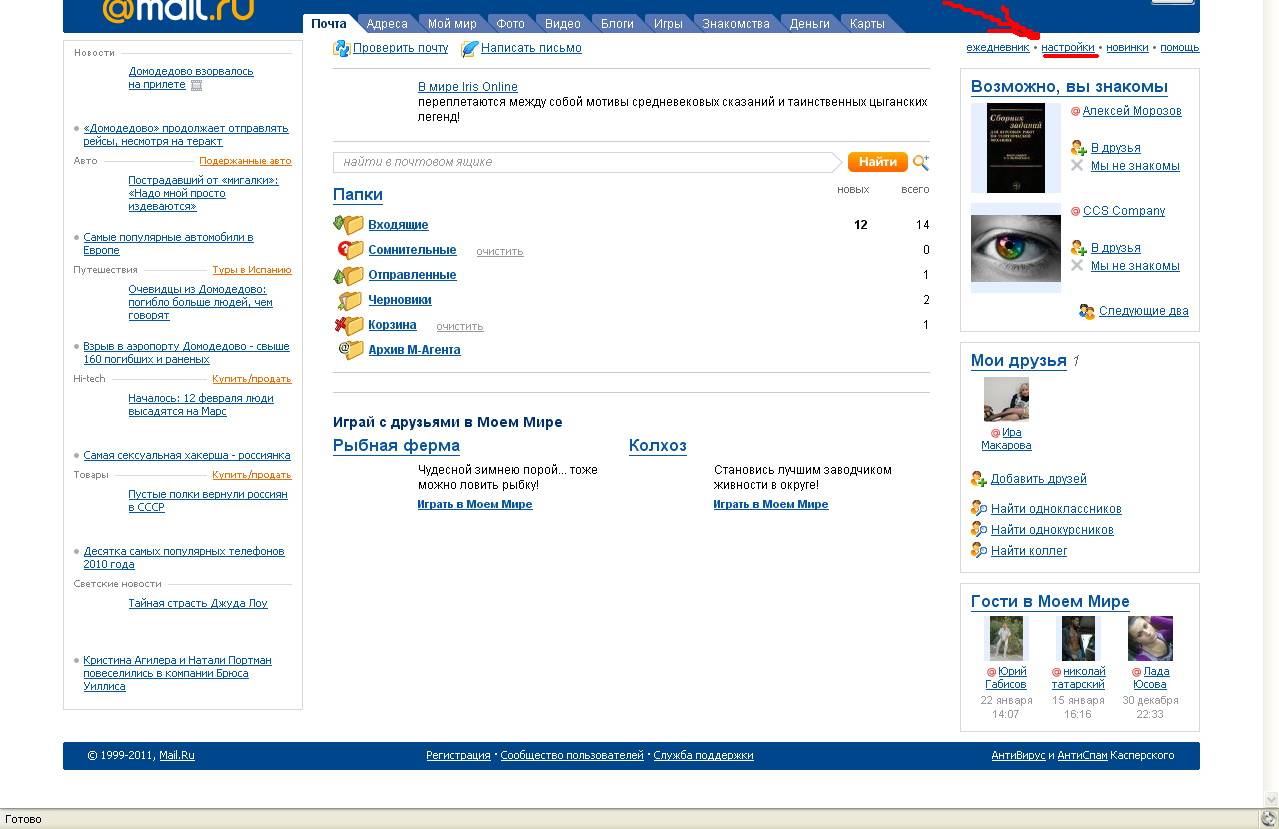The image size is (1279, 829).
Task: Click the eye photo thumbnail of CCS Company
Action: tap(1016, 248)
